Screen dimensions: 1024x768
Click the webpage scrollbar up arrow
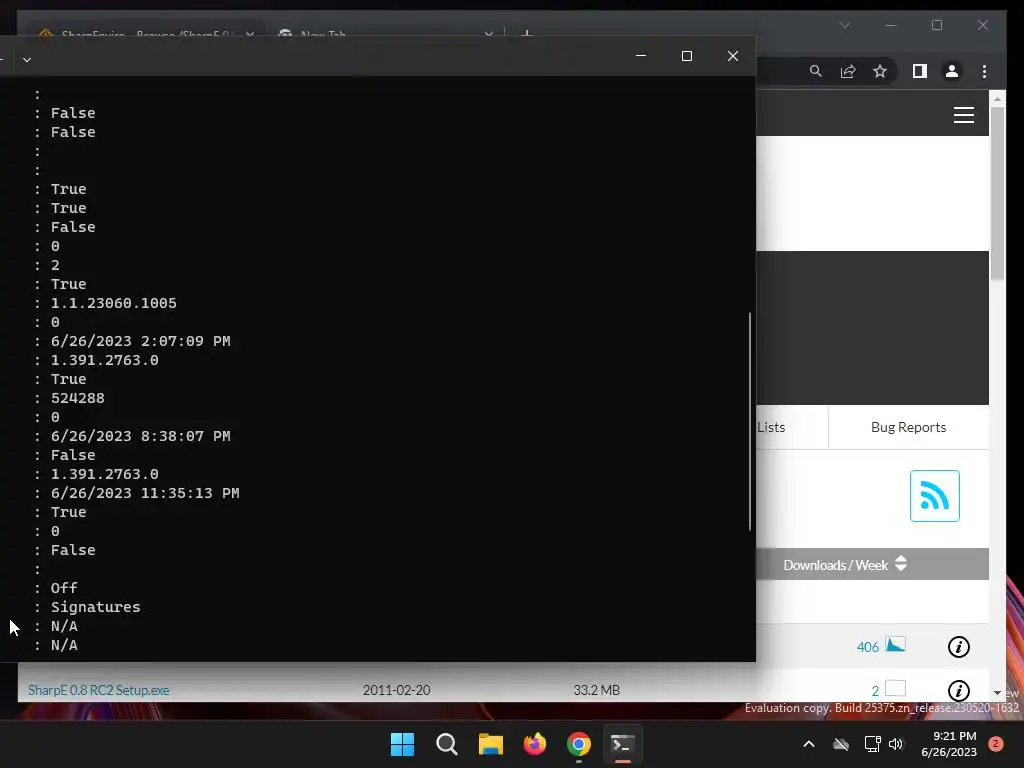(997, 99)
